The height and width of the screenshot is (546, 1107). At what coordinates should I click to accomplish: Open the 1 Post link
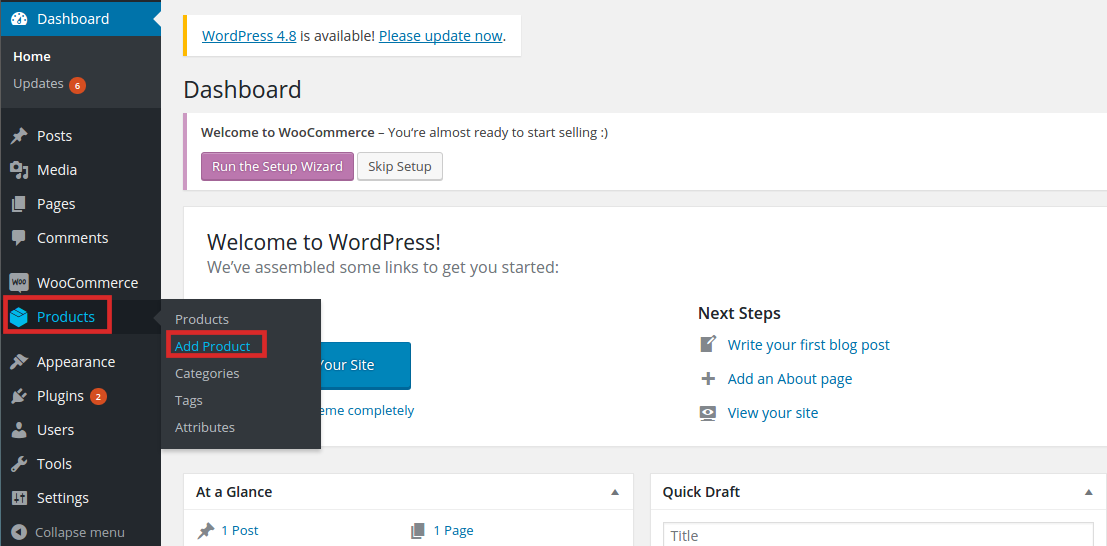coord(239,530)
